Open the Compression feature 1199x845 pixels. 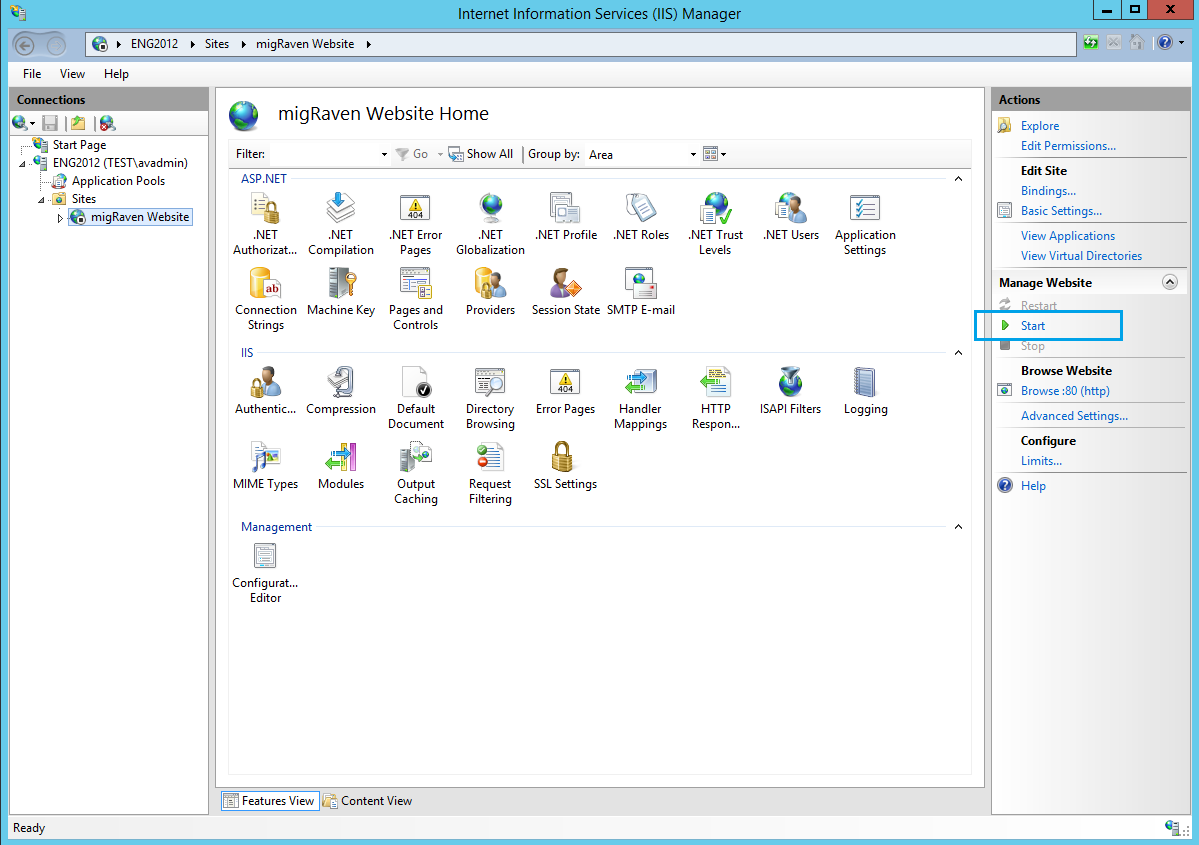tap(340, 391)
